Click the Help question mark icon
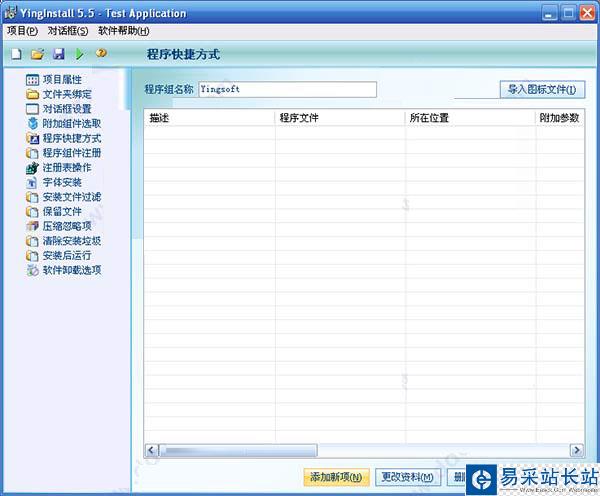This screenshot has height=496, width=600. click(x=101, y=53)
